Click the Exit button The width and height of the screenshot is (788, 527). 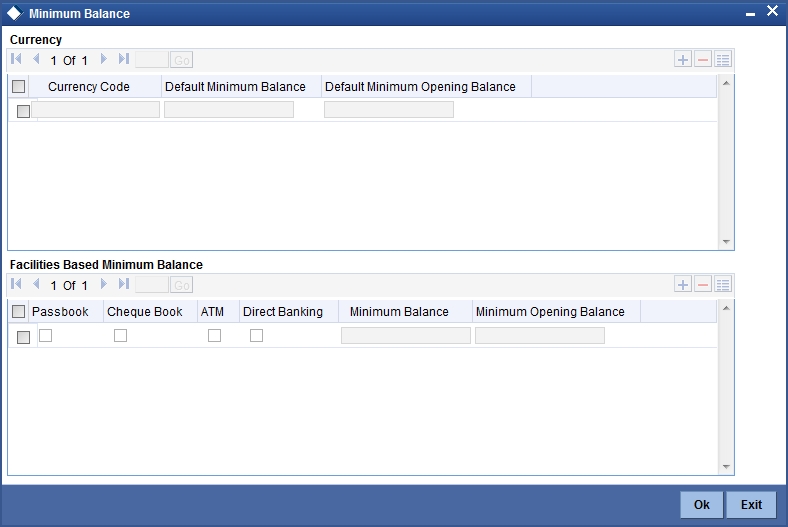tap(751, 504)
